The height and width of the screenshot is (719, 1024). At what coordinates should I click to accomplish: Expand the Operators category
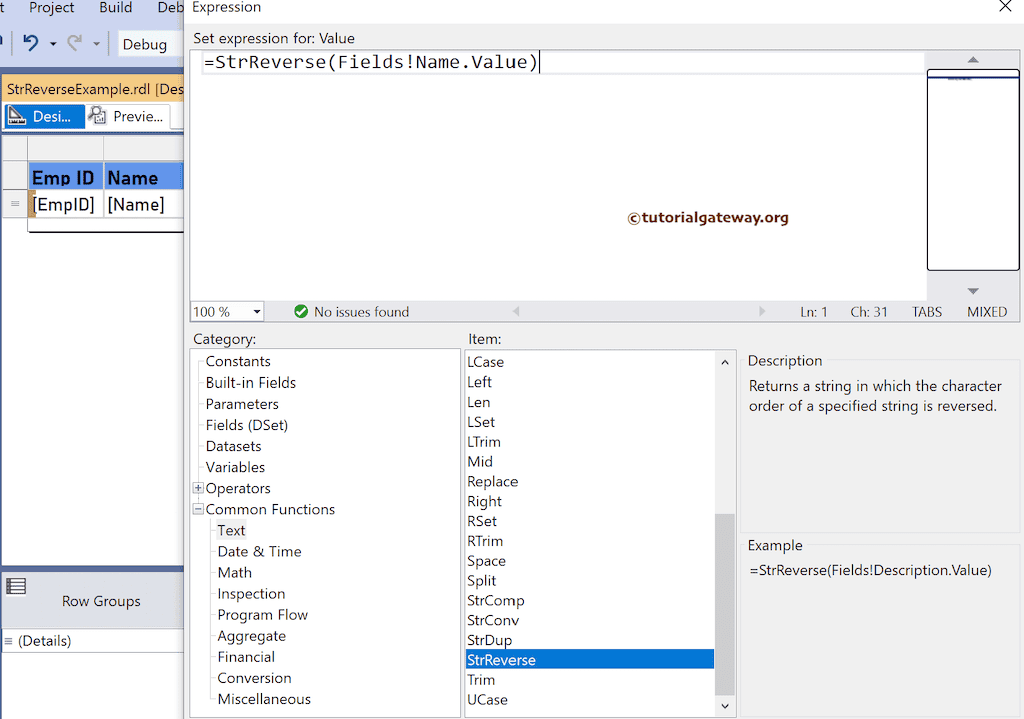pos(197,488)
